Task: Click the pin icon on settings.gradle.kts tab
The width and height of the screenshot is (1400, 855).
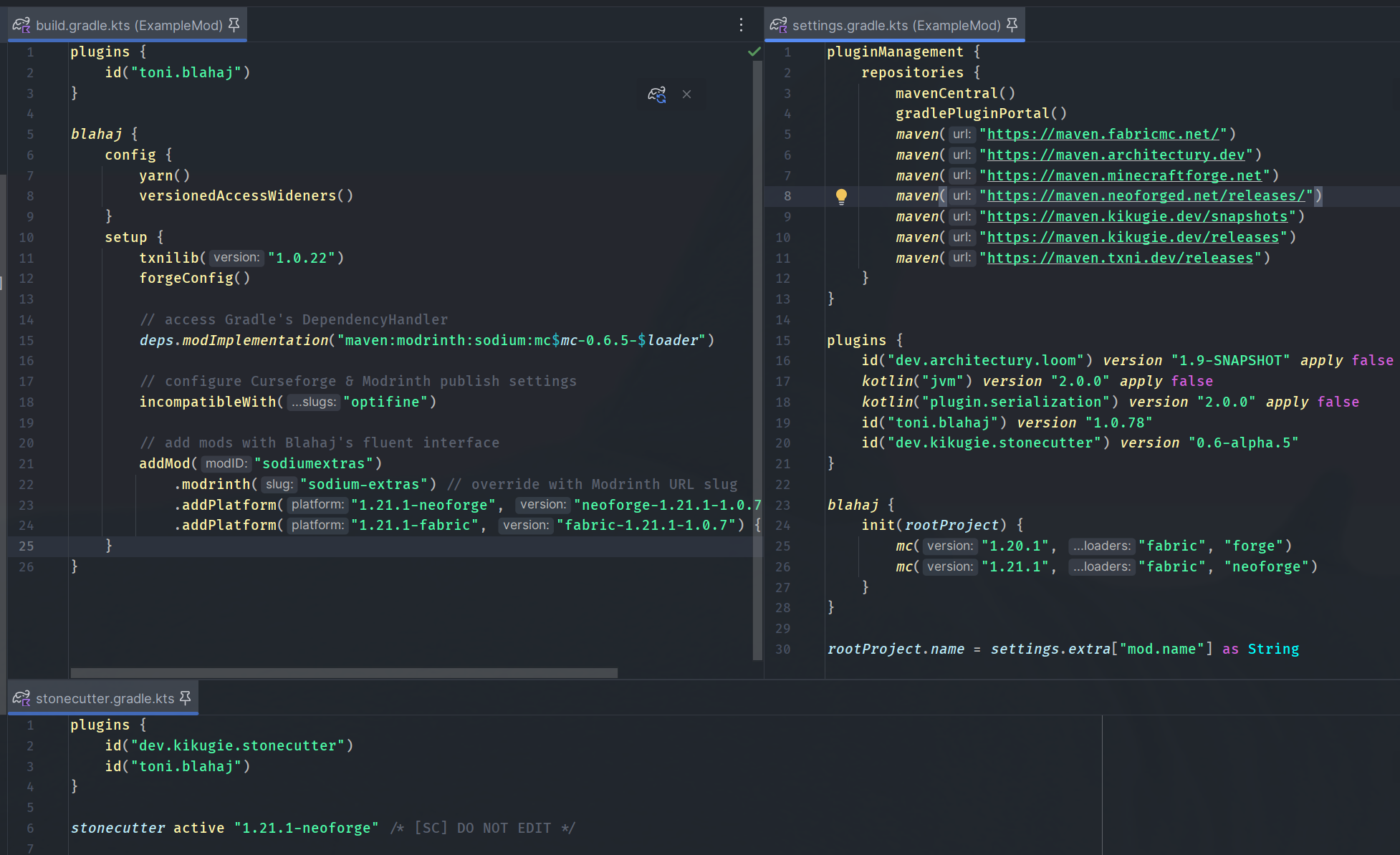Action: click(1012, 25)
